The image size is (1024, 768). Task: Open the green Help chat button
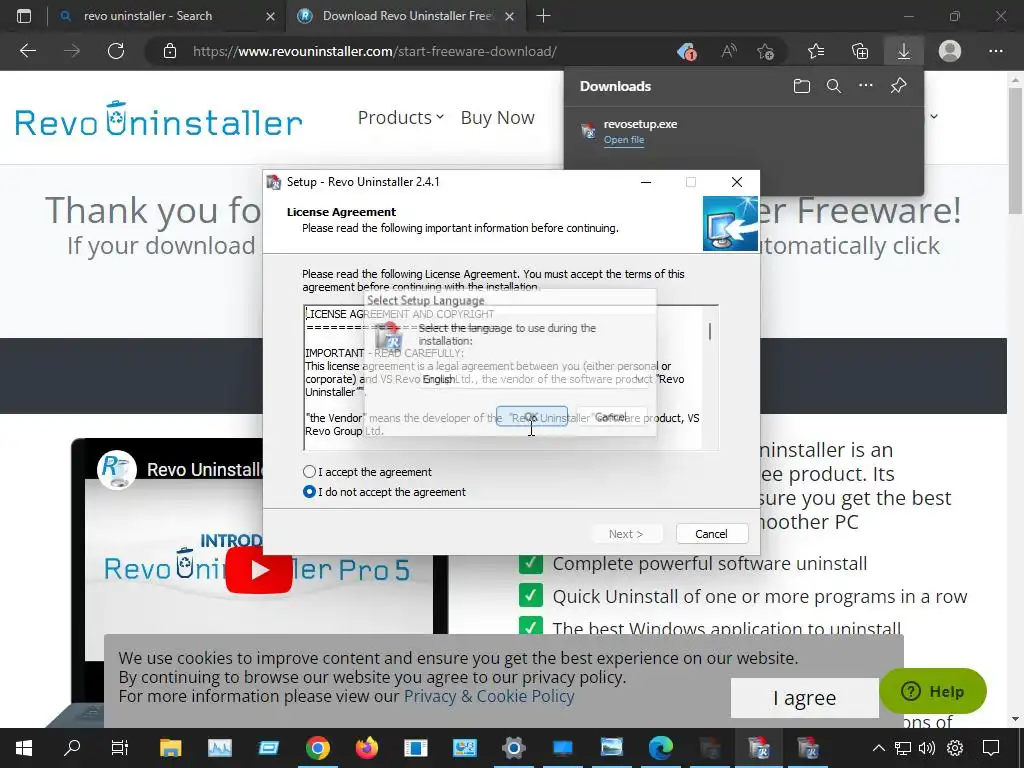coord(933,691)
